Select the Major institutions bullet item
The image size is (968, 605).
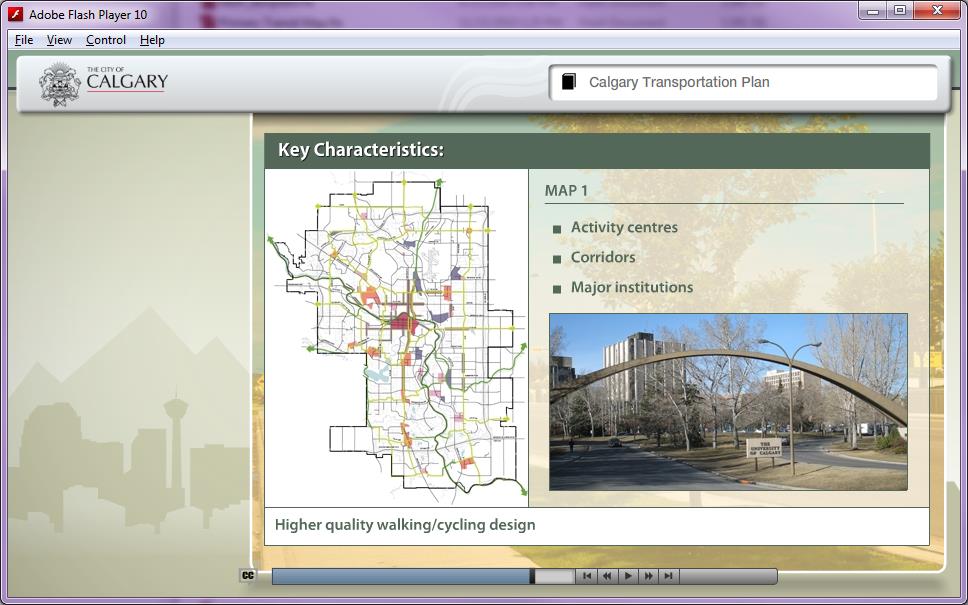pos(631,287)
